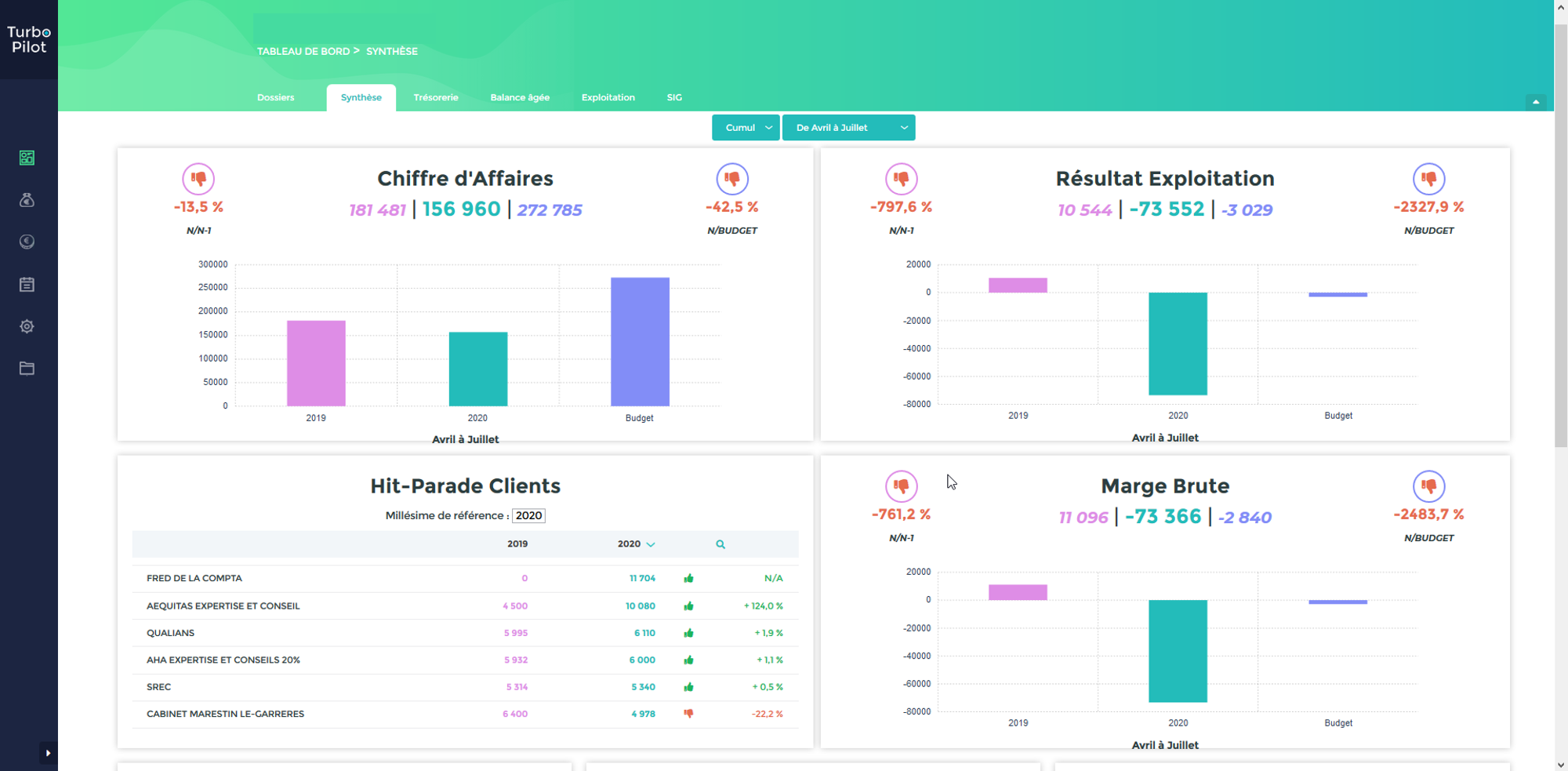Collapse the header with the up arrow
The height and width of the screenshot is (771, 1568).
[x=1536, y=102]
